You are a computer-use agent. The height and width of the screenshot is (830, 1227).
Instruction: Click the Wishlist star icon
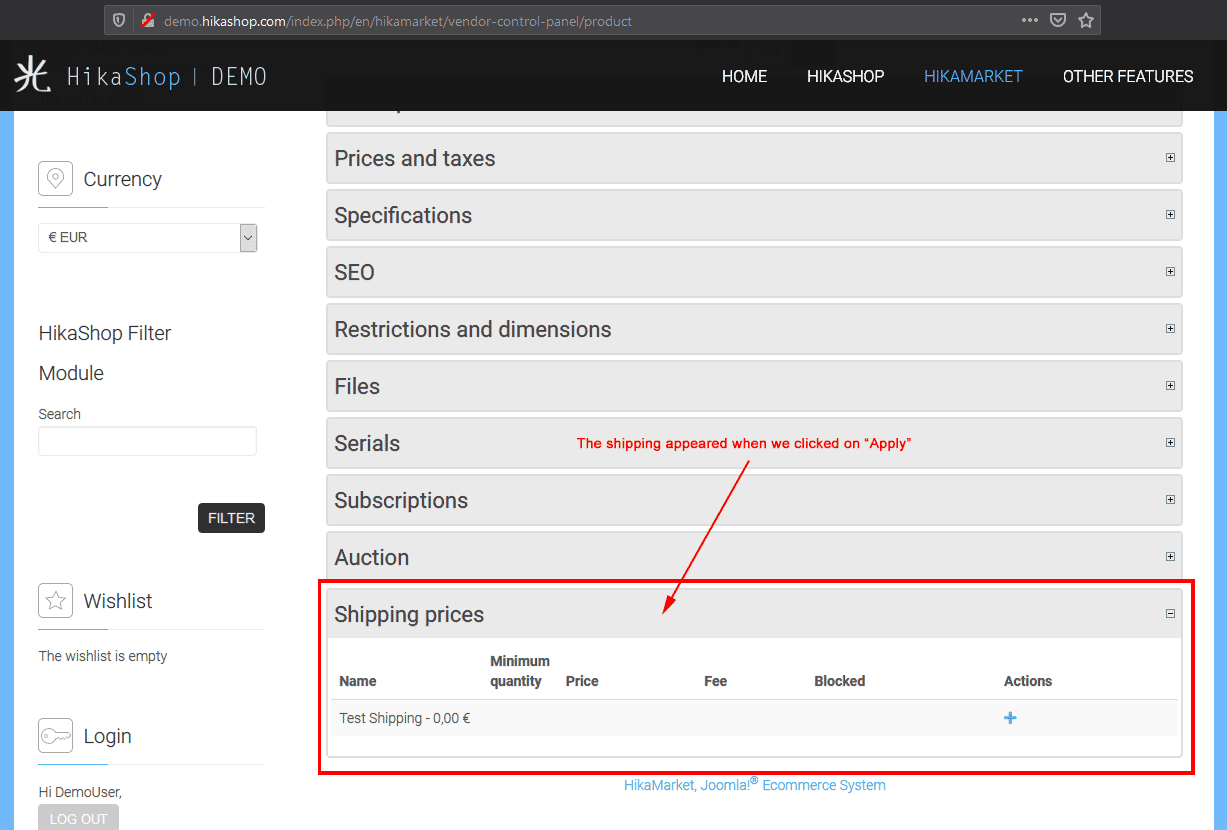pyautogui.click(x=56, y=601)
